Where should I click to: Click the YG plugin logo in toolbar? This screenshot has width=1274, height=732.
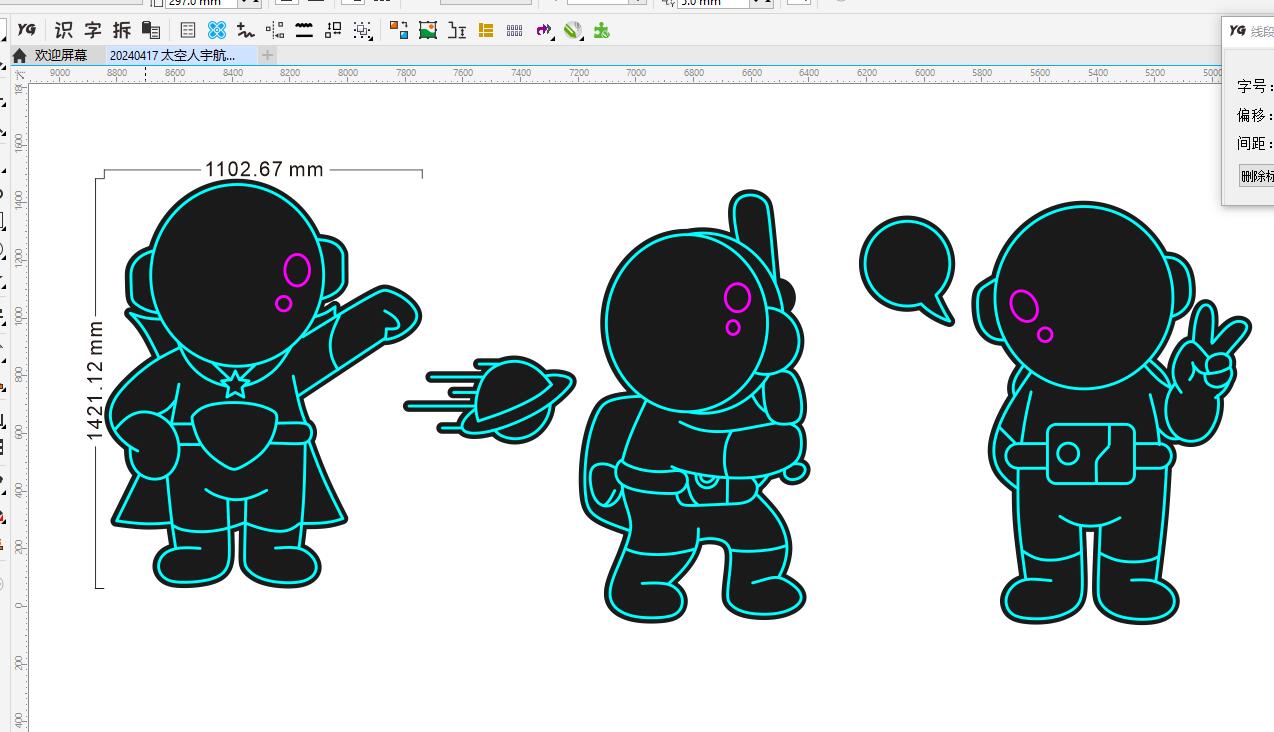click(x=27, y=30)
